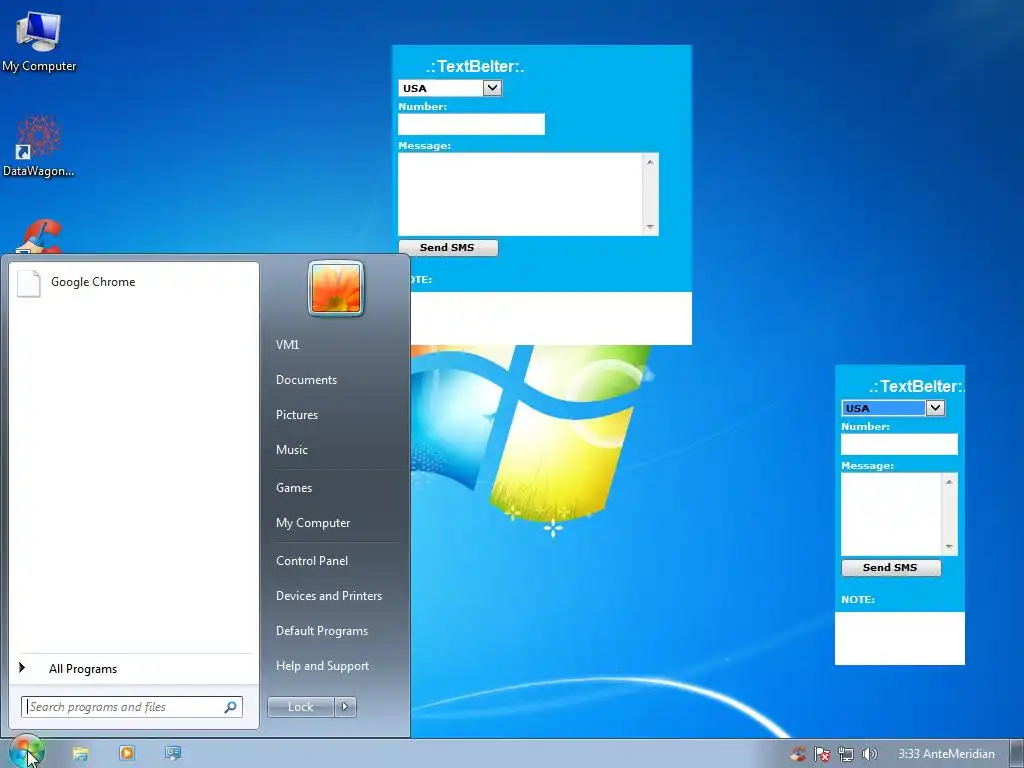Click the user account flower picture
The image size is (1024, 768).
(336, 288)
